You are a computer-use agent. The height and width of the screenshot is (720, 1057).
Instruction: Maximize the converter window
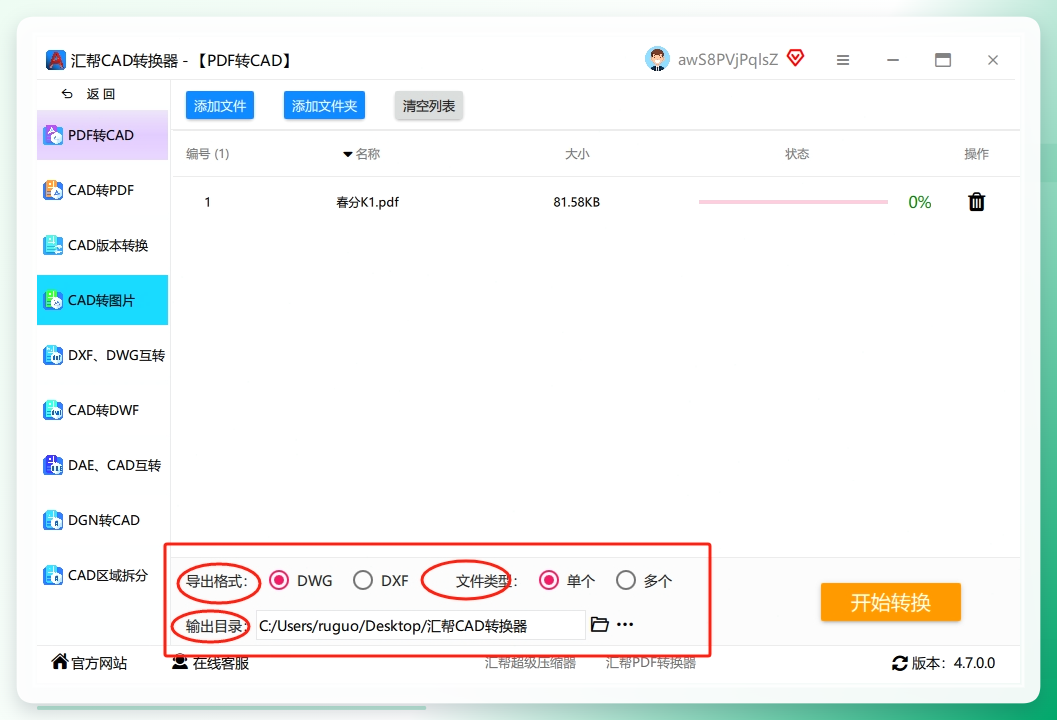tap(942, 60)
